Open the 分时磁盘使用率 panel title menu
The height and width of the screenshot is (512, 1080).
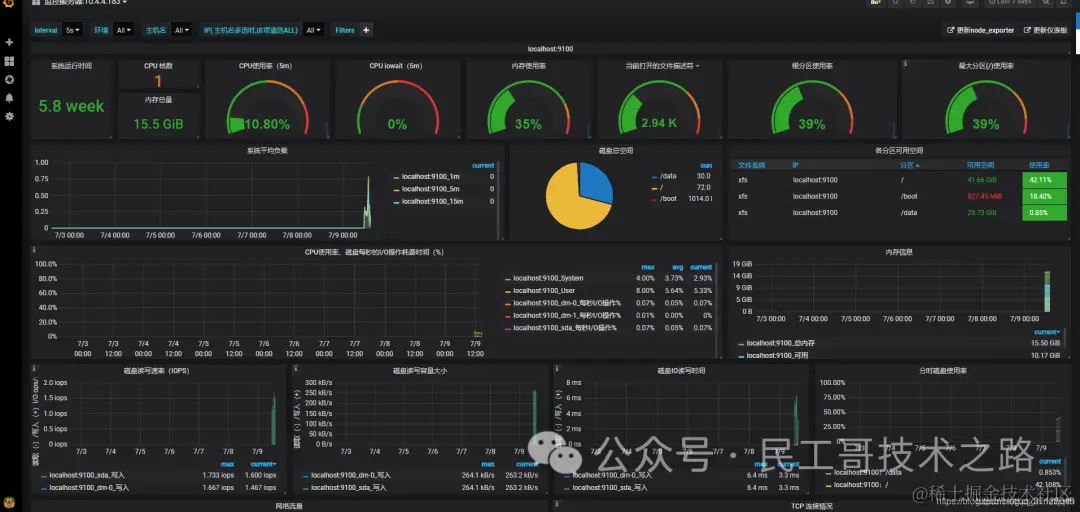tap(943, 371)
